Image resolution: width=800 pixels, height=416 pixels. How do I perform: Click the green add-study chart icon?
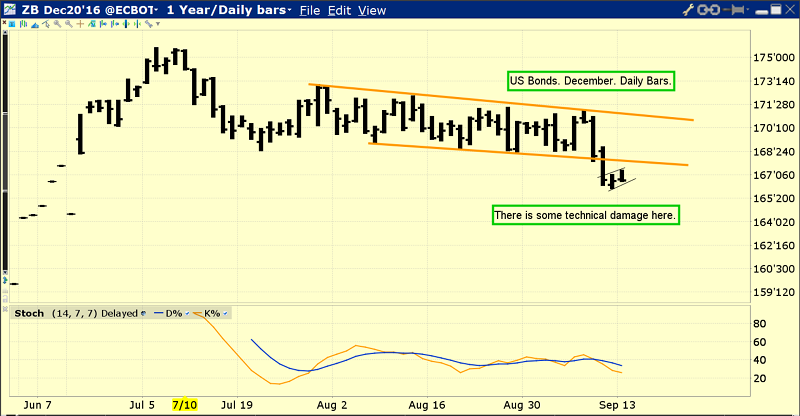92,24
